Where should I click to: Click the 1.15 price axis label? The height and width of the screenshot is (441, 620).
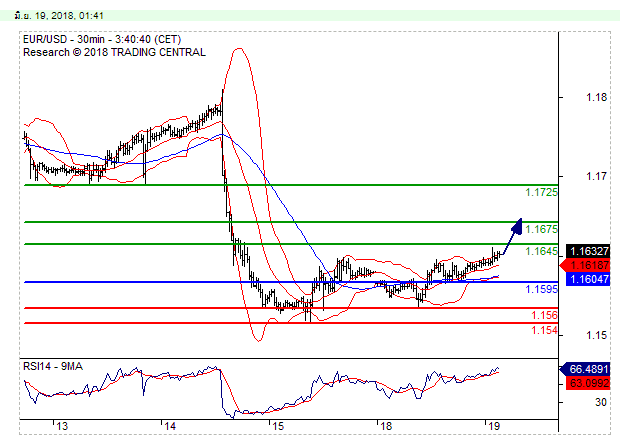pyautogui.click(x=596, y=335)
